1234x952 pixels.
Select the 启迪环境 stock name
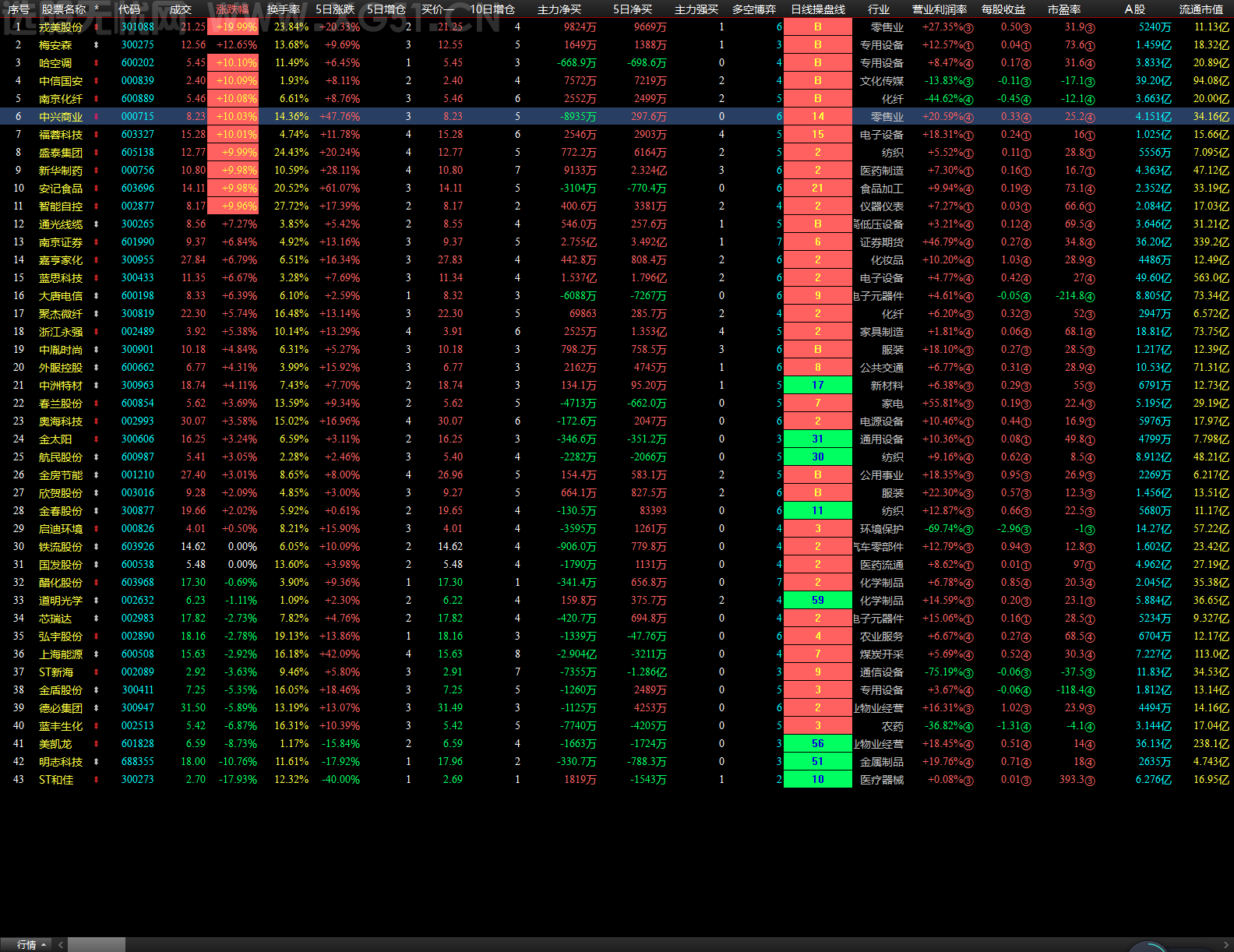pos(61,529)
